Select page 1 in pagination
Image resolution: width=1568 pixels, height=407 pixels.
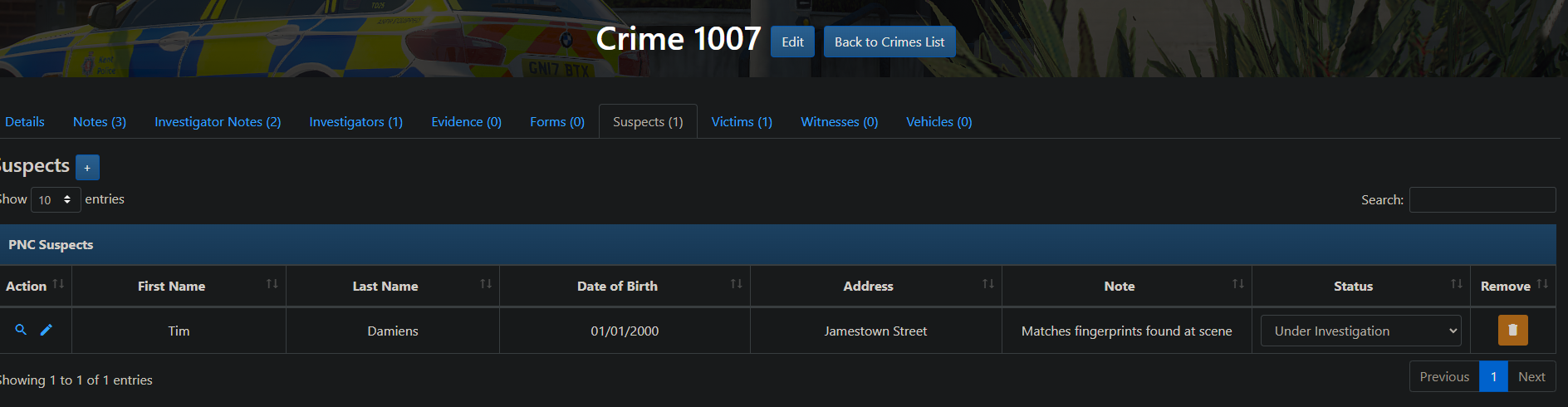(x=1493, y=376)
